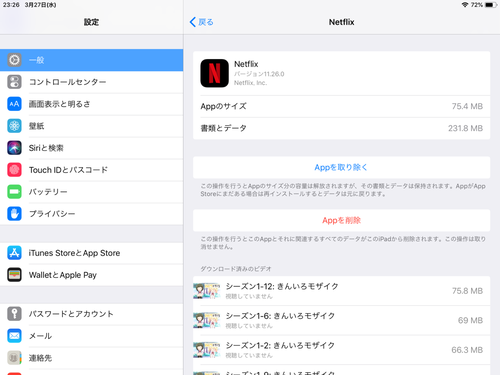Select 画面表示と明るさ settings row
500x375 pixels.
(x=91, y=104)
